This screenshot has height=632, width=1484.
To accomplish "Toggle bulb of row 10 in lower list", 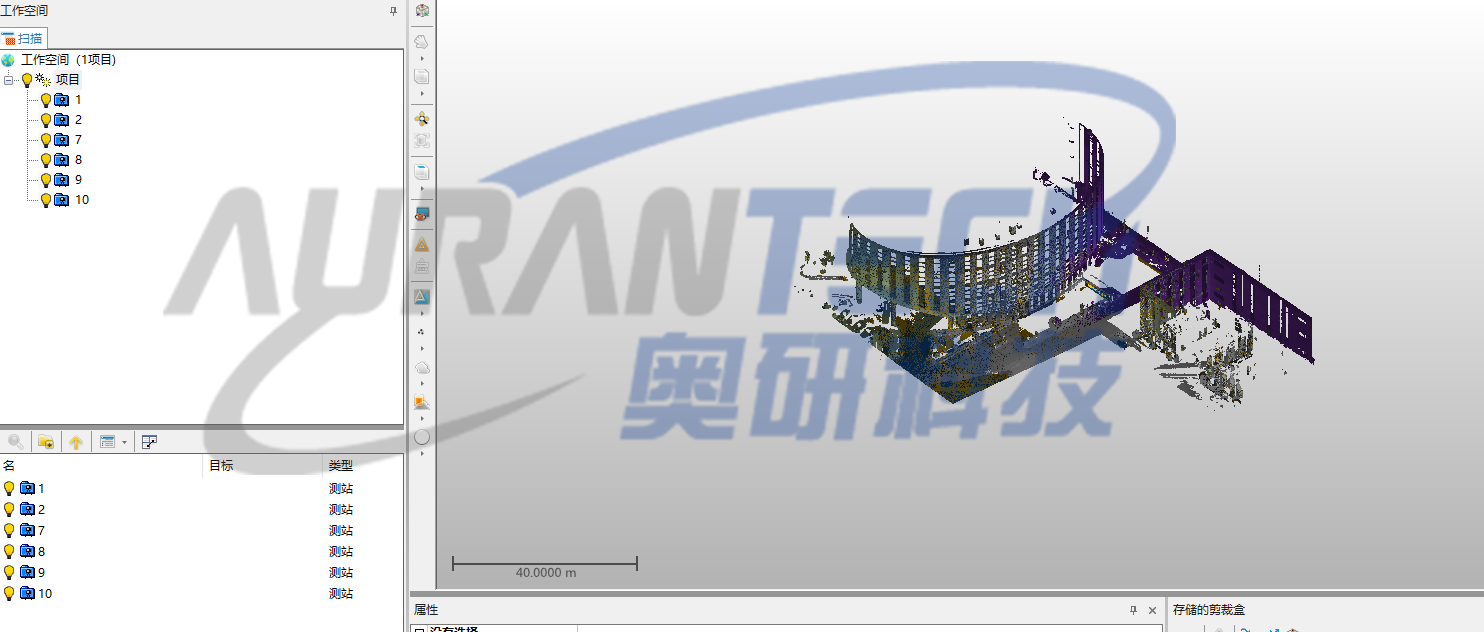I will click(x=10, y=594).
